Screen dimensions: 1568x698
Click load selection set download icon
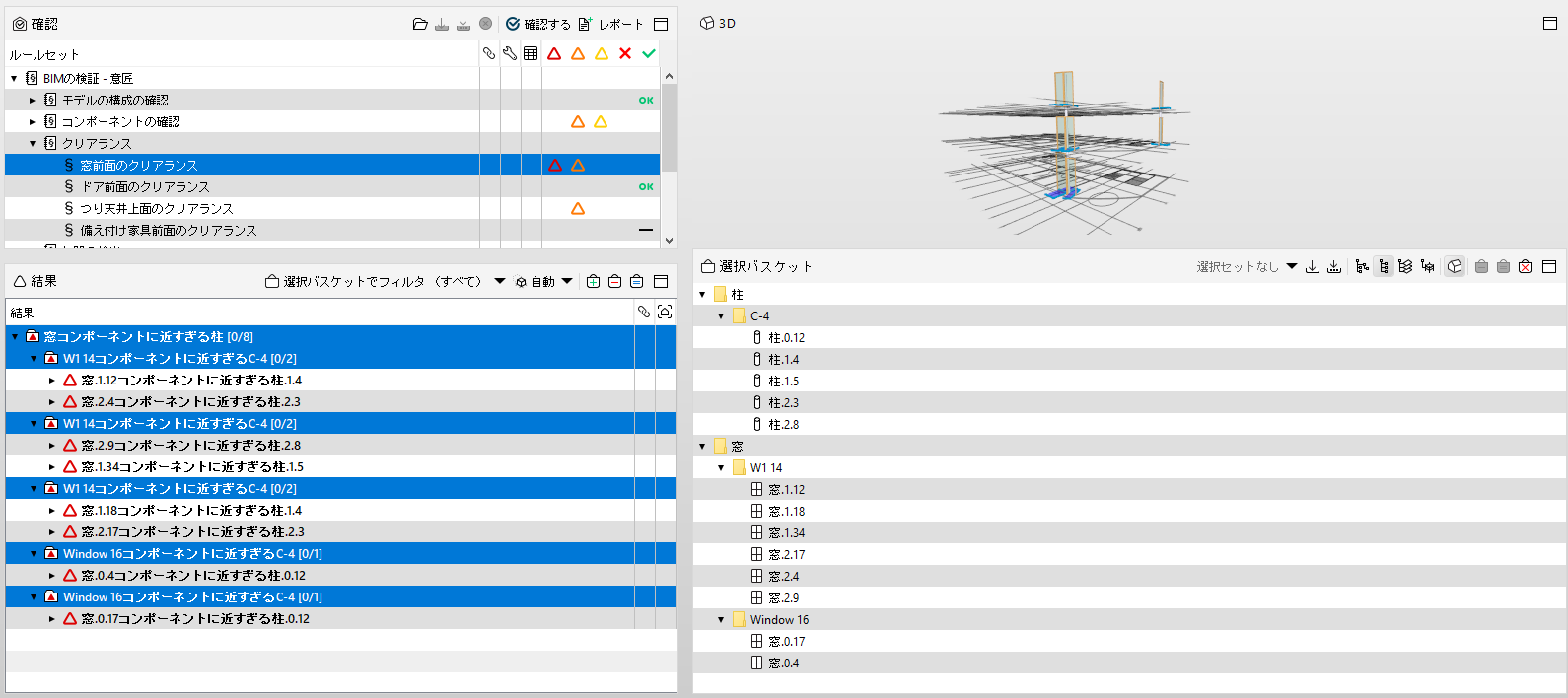coord(1313,266)
